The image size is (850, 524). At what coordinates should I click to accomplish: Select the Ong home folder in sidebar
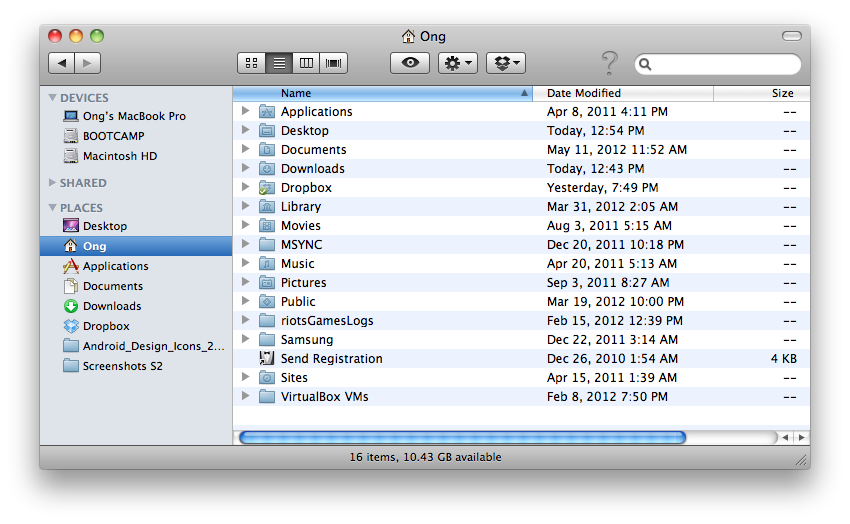point(136,246)
